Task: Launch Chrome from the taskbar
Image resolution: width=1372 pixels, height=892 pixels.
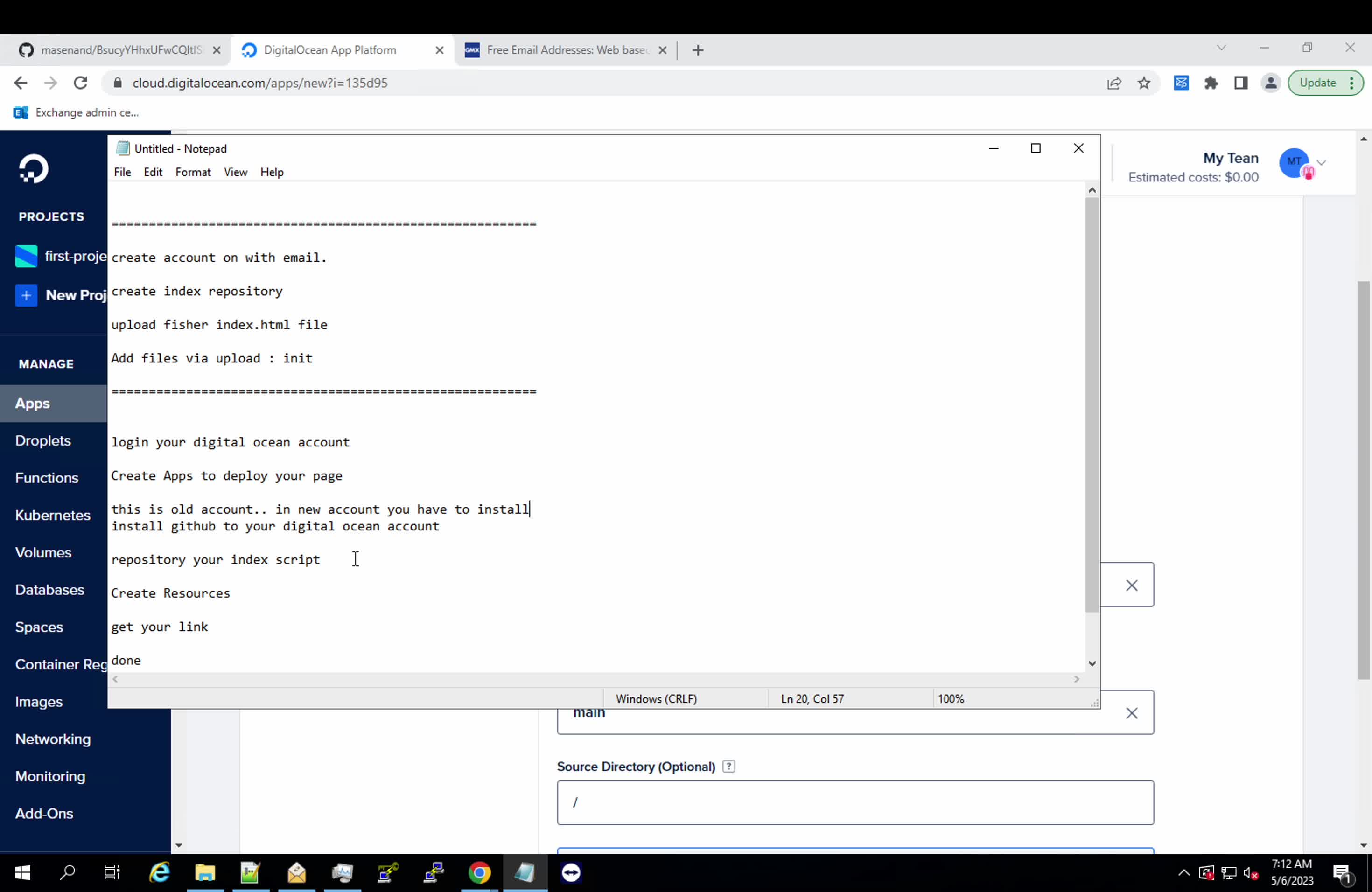Action: [x=479, y=872]
